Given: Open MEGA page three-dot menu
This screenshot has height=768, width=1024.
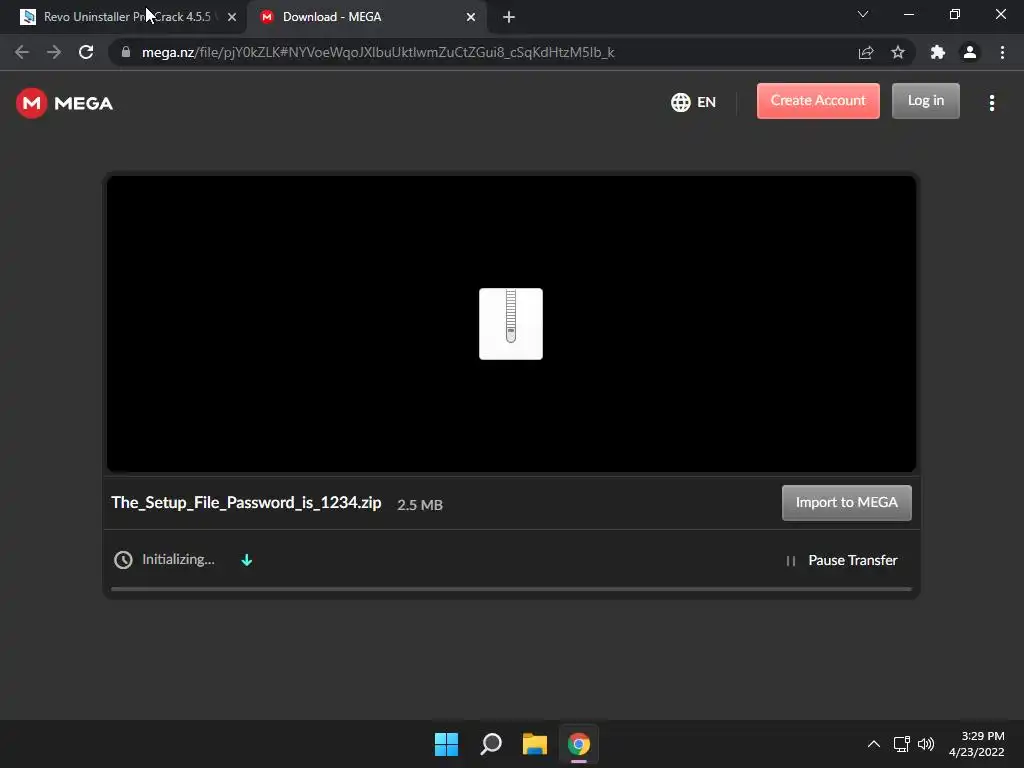Looking at the screenshot, I should [x=991, y=103].
